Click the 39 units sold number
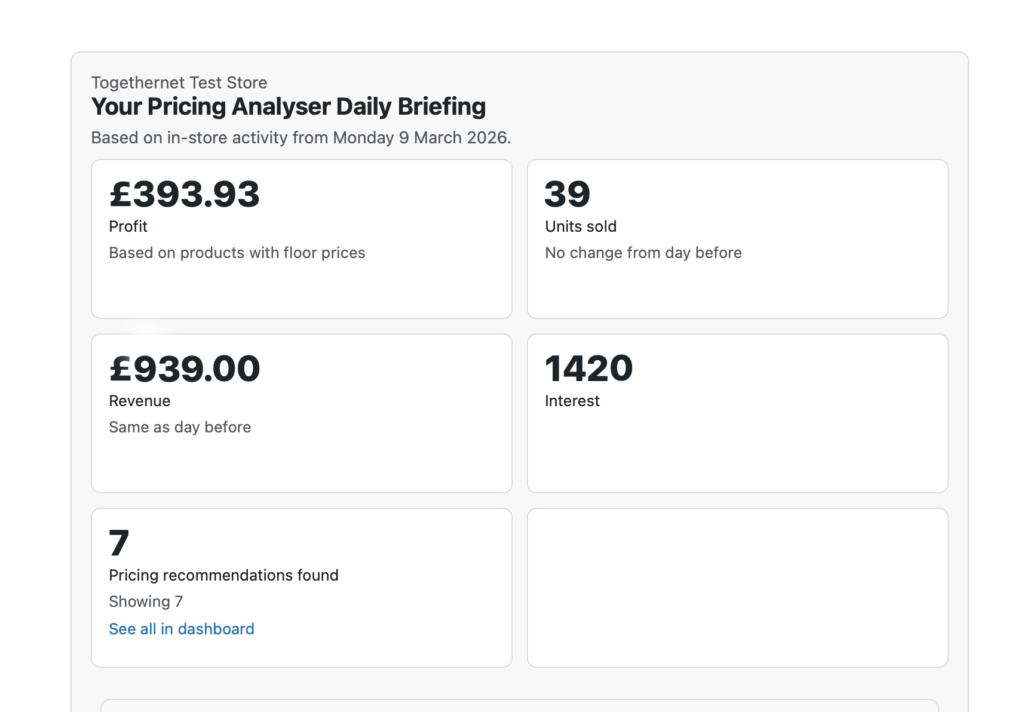The image size is (1024, 712). [x=567, y=194]
